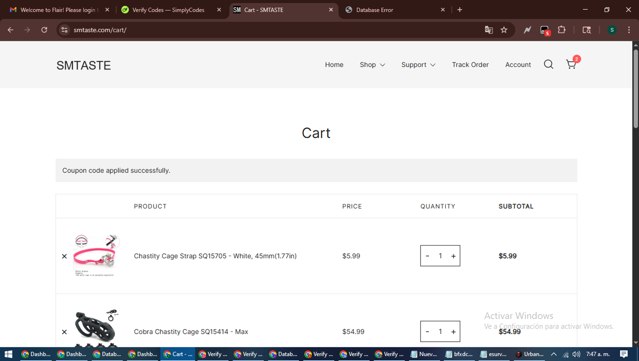
Task: Decrease quantity of Chastity Cage Strap
Action: pos(427,256)
